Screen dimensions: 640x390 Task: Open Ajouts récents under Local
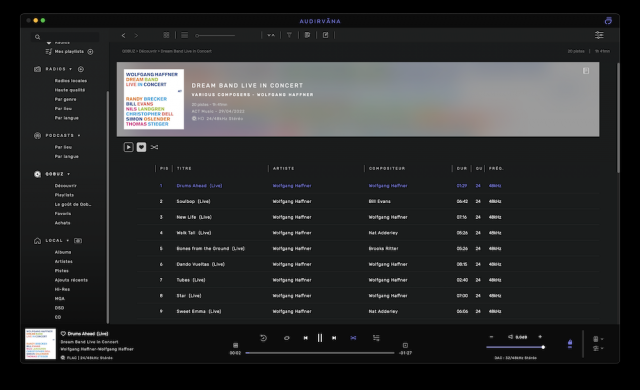(x=71, y=280)
